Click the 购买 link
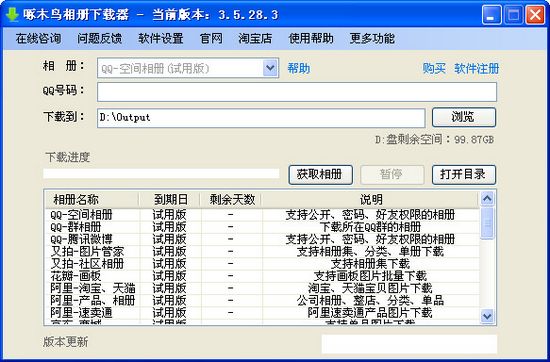This screenshot has height=362, width=550. click(434, 68)
